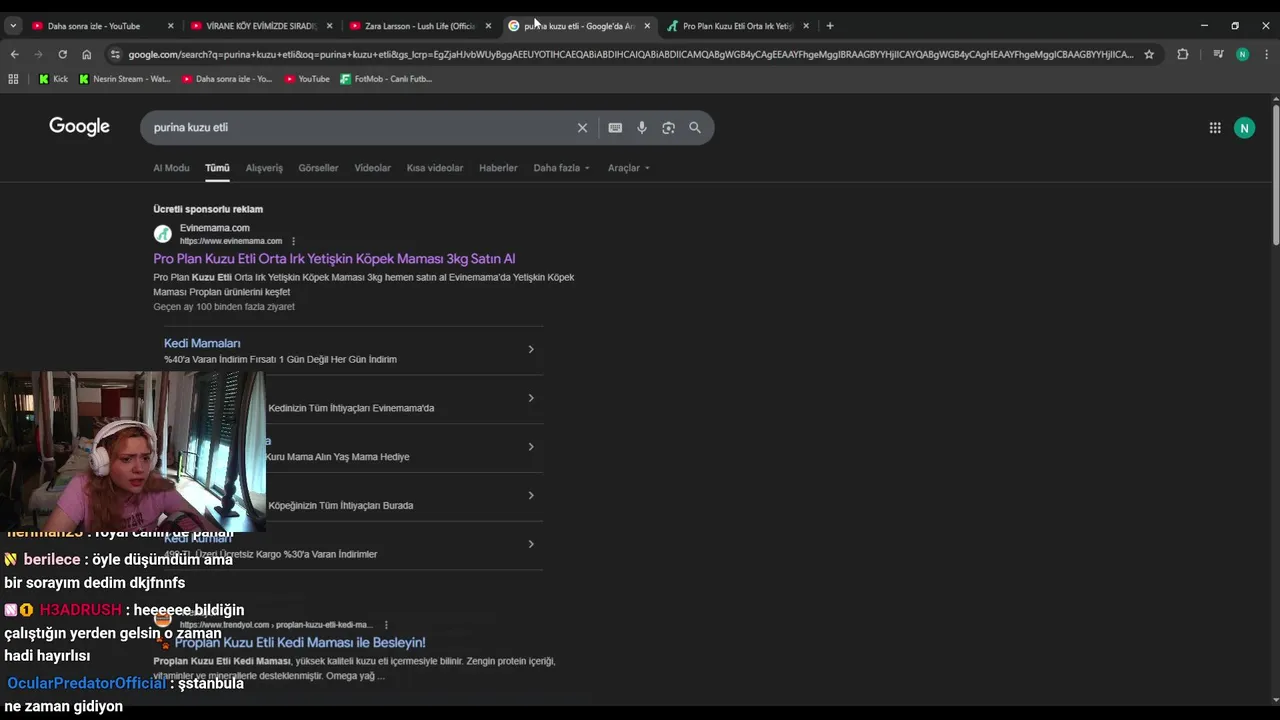Bookmark this page with the star icon
Viewport: 1280px width, 720px height.
(1149, 54)
